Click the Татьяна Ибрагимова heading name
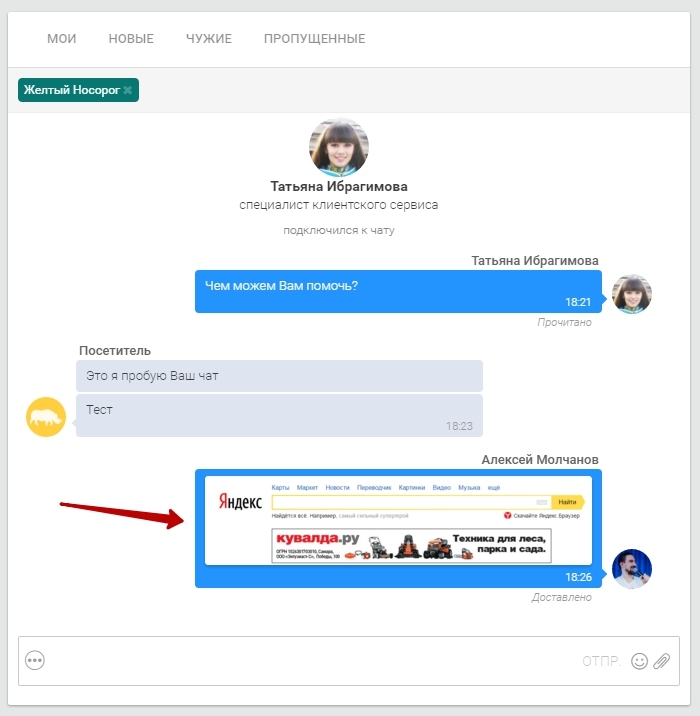The height and width of the screenshot is (716, 700). (x=339, y=186)
